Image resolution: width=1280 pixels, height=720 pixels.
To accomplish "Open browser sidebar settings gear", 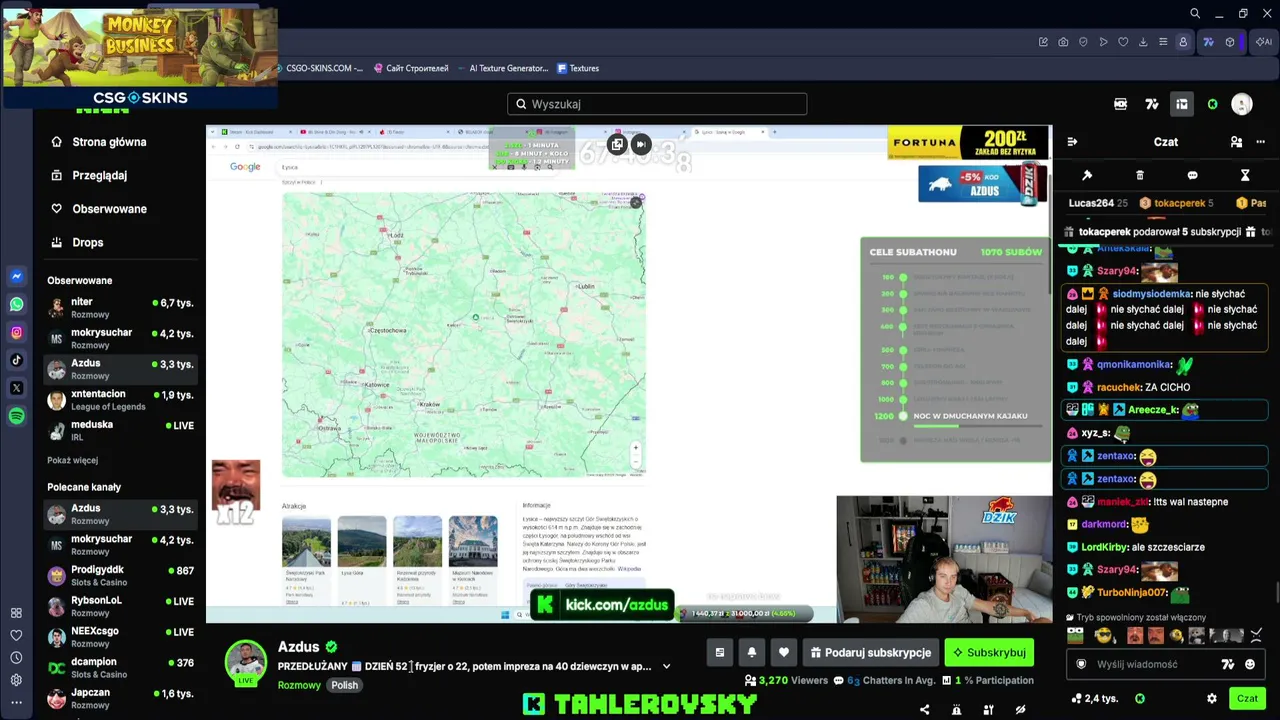I will click(16, 680).
